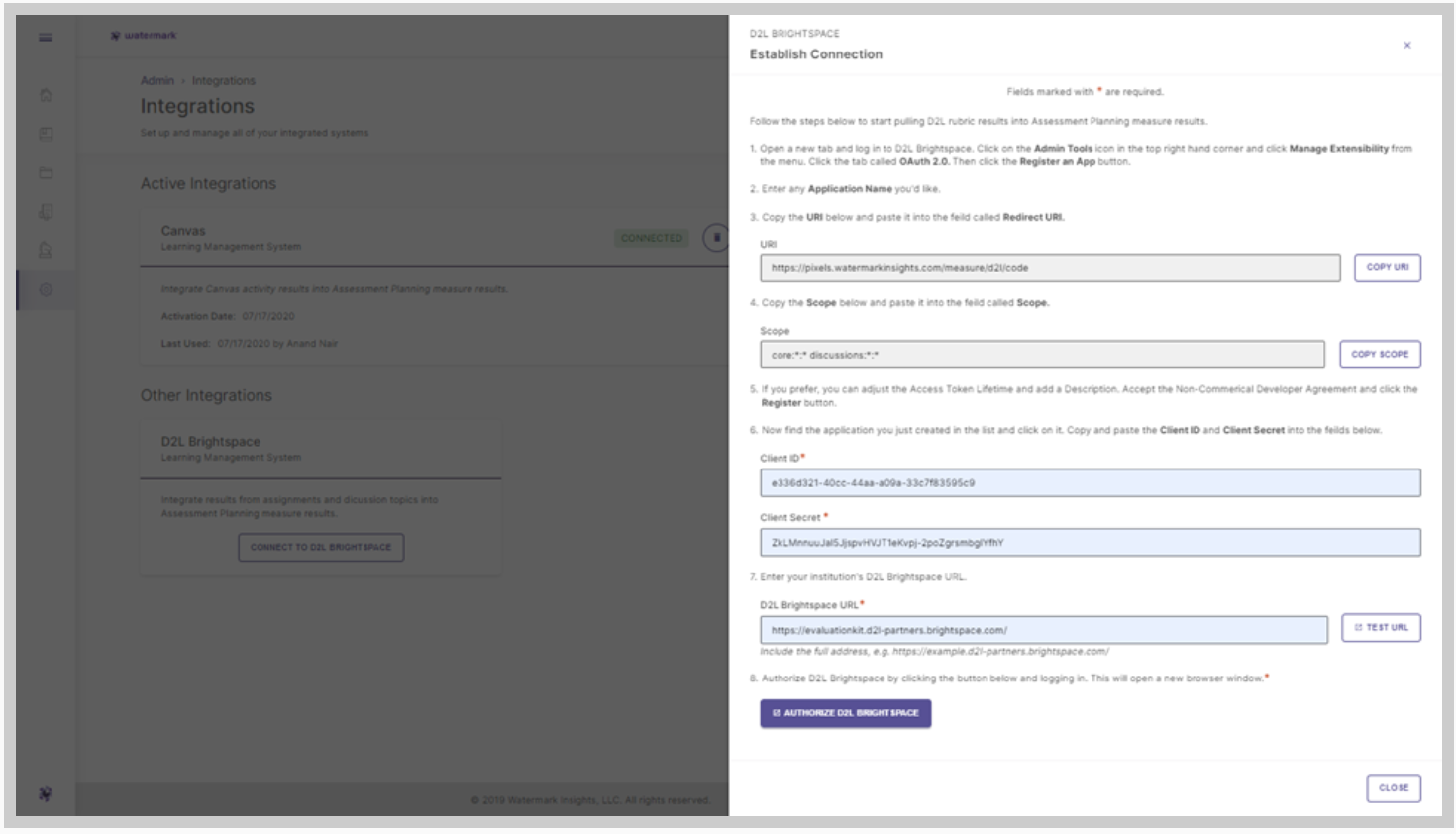This screenshot has width=1456, height=834.
Task: Click the Copy URI button
Action: pos(1387,267)
